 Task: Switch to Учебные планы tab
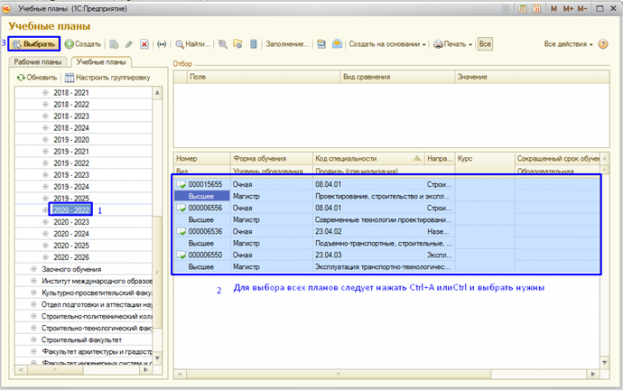point(101,62)
